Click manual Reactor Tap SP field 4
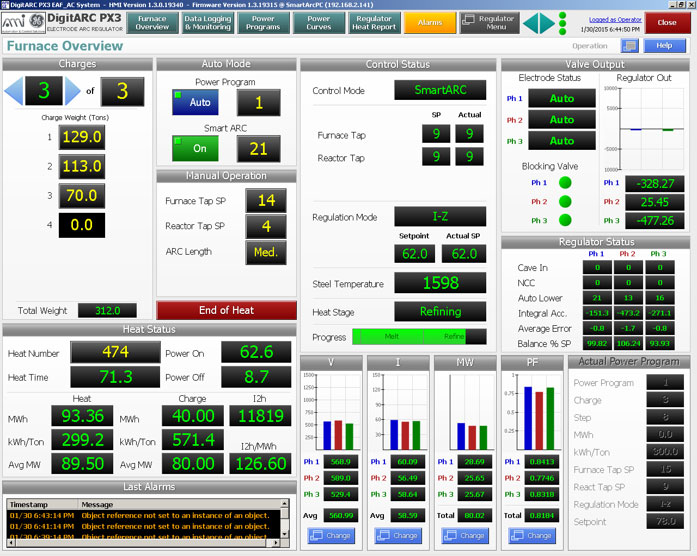Viewport: 697px width, 556px height. 266,226
